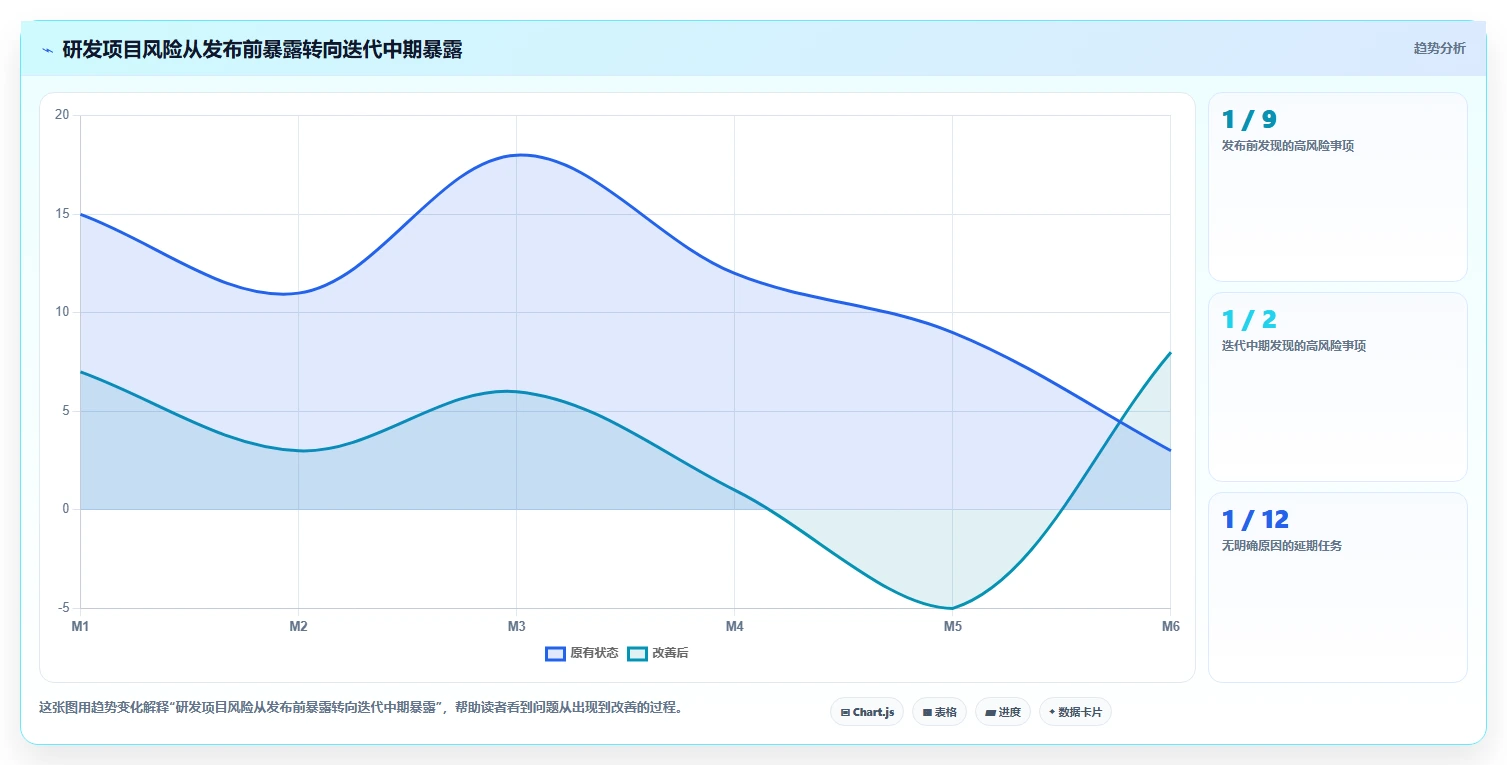1507x765 pixels.
Task: Click the M6 x-axis label
Action: point(1170,626)
